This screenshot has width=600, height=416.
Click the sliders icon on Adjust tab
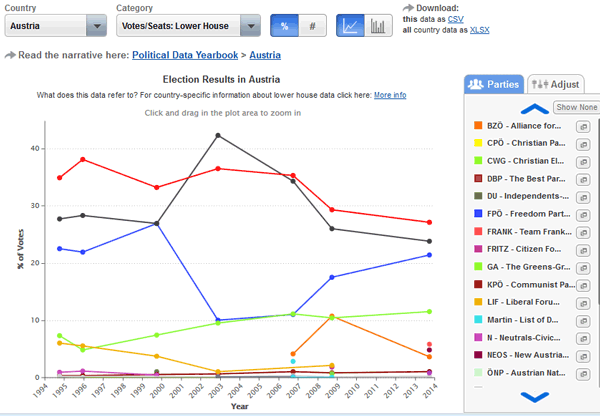pos(540,84)
